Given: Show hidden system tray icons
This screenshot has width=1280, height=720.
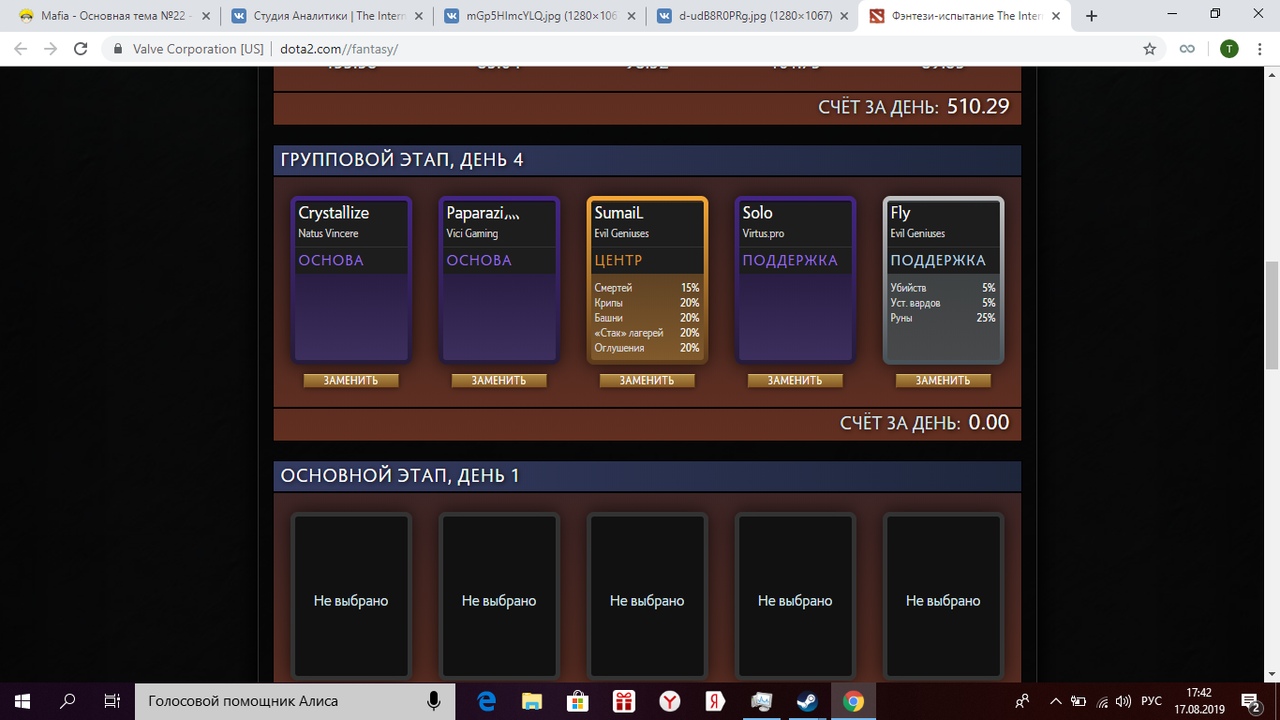Looking at the screenshot, I should pyautogui.click(x=1055, y=701).
